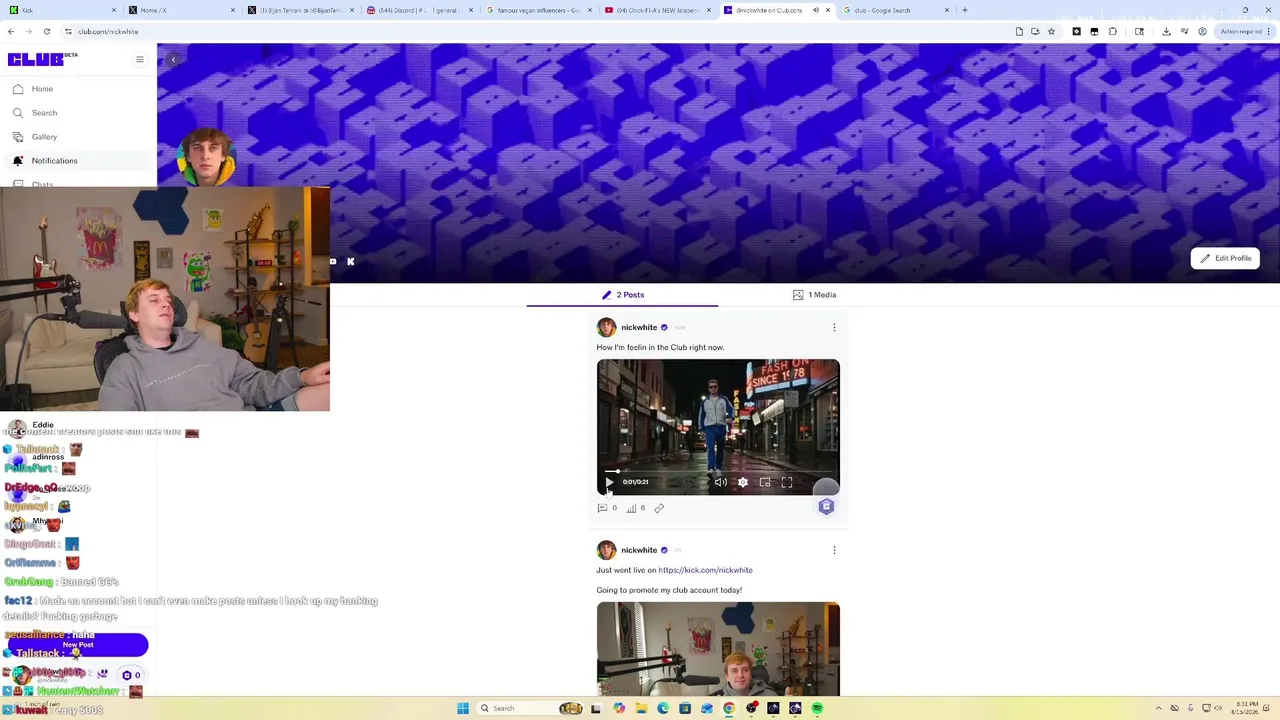Open comments icon under first post
The height and width of the screenshot is (720, 1280).
(602, 508)
